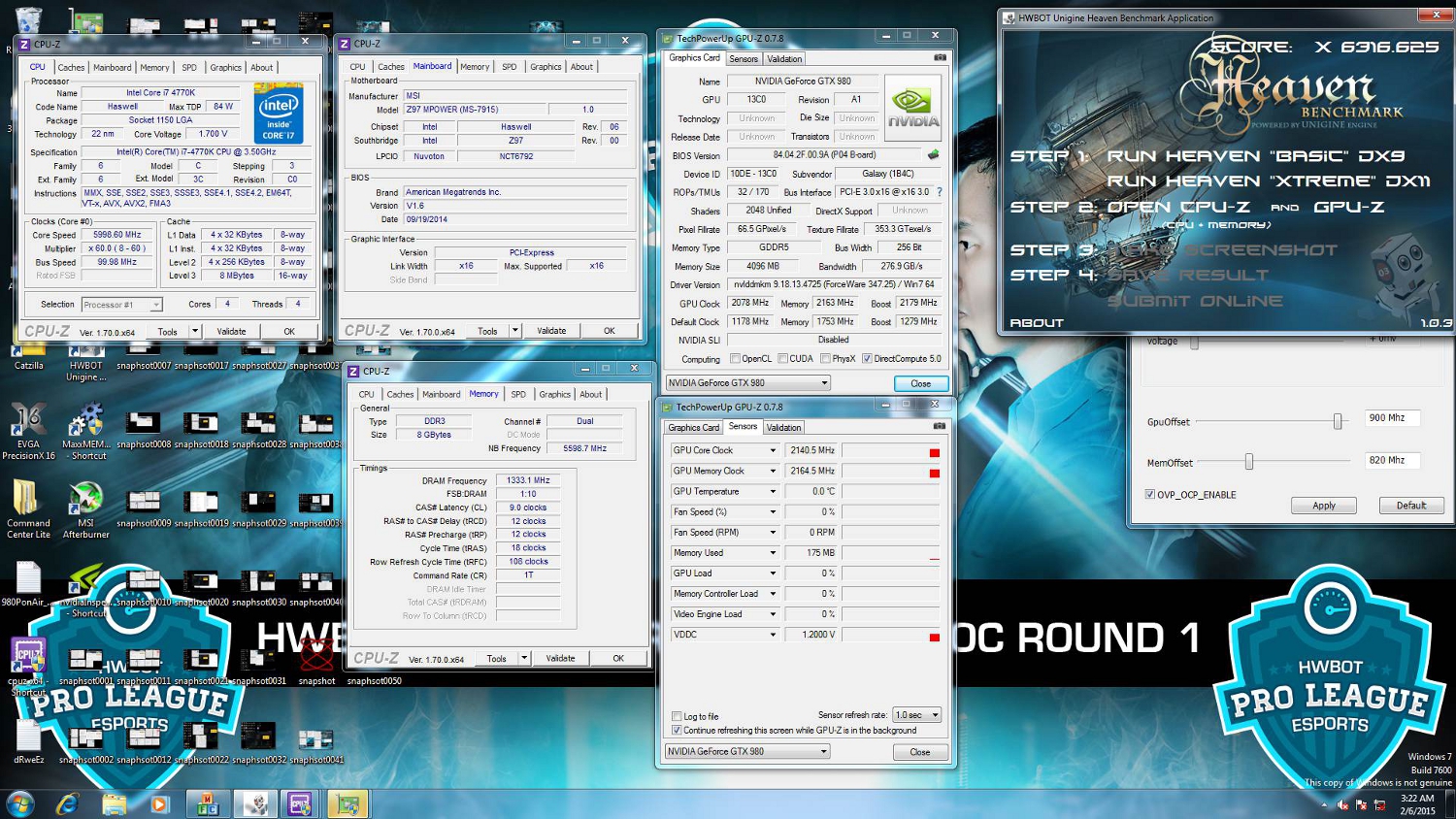Open GPU selector dropdown in Graphics Card window
Screen dimensions: 1456x819
[747, 383]
